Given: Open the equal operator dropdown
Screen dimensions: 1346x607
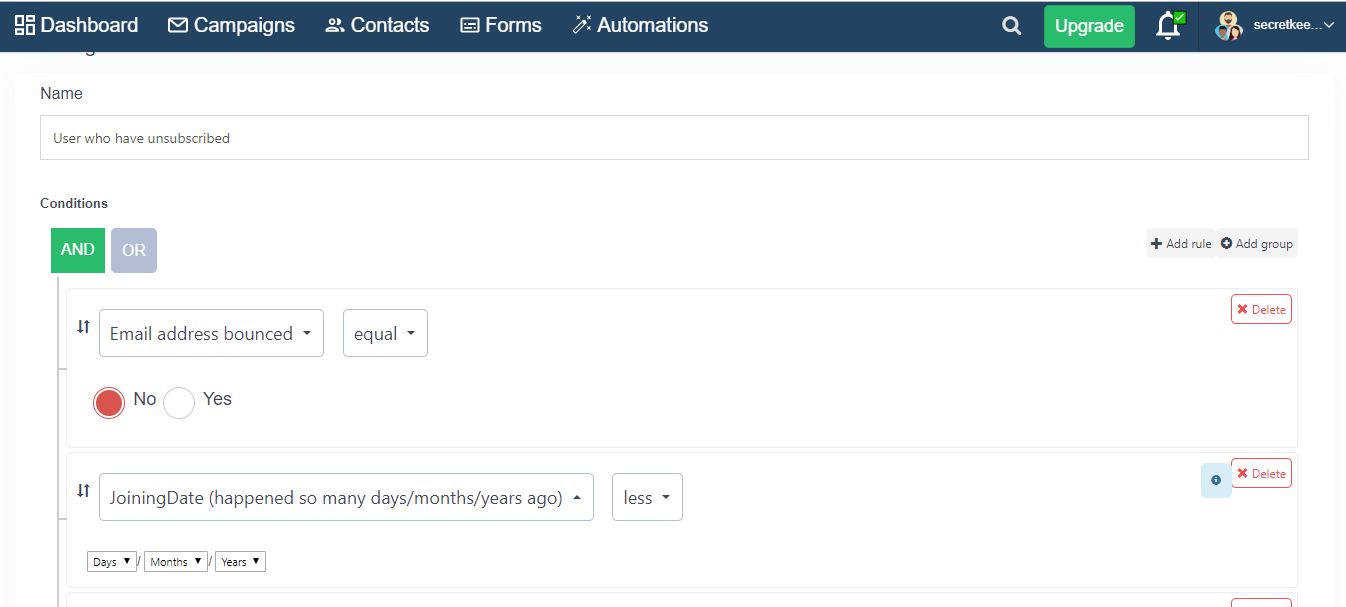Looking at the screenshot, I should click(x=385, y=333).
